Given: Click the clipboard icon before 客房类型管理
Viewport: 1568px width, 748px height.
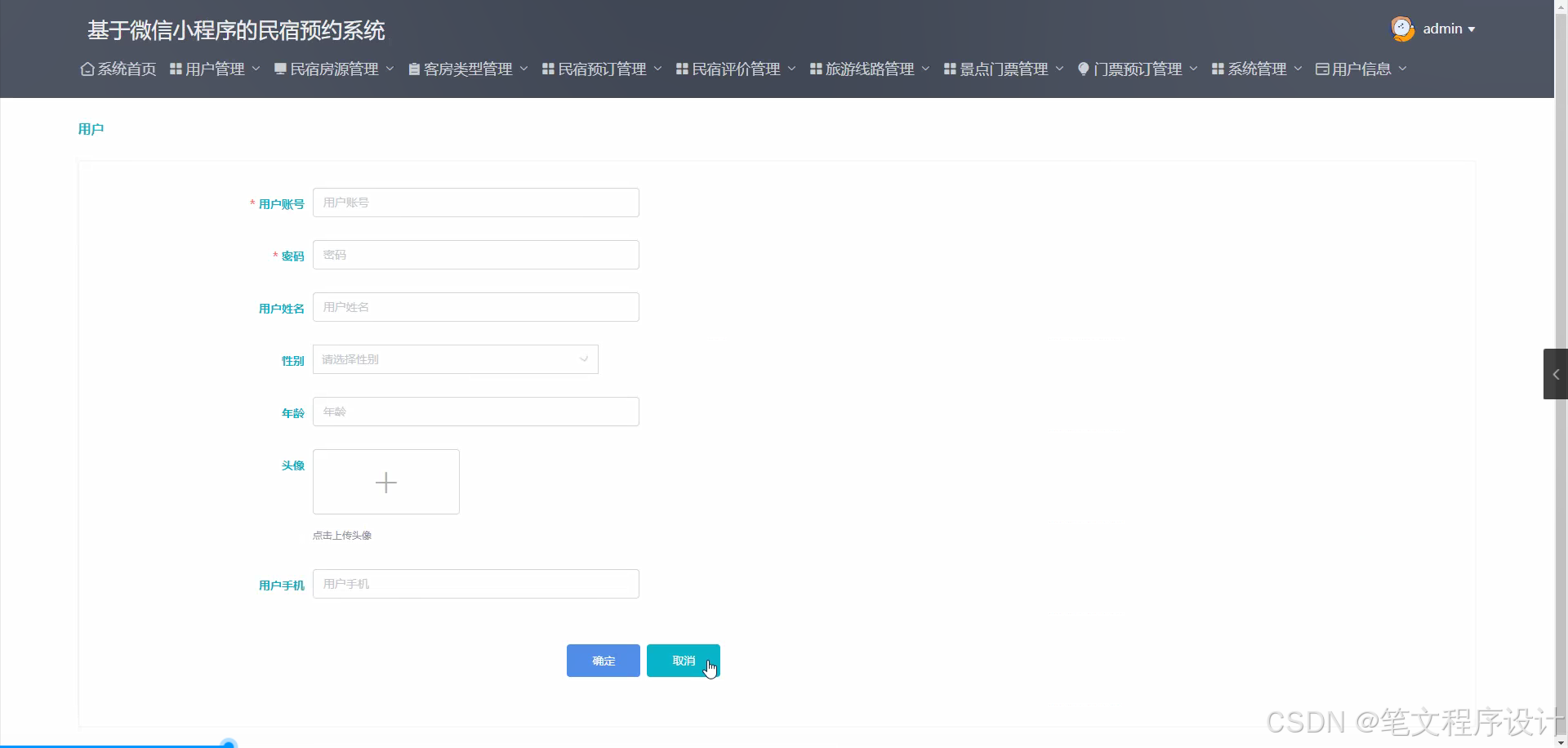Looking at the screenshot, I should point(413,69).
